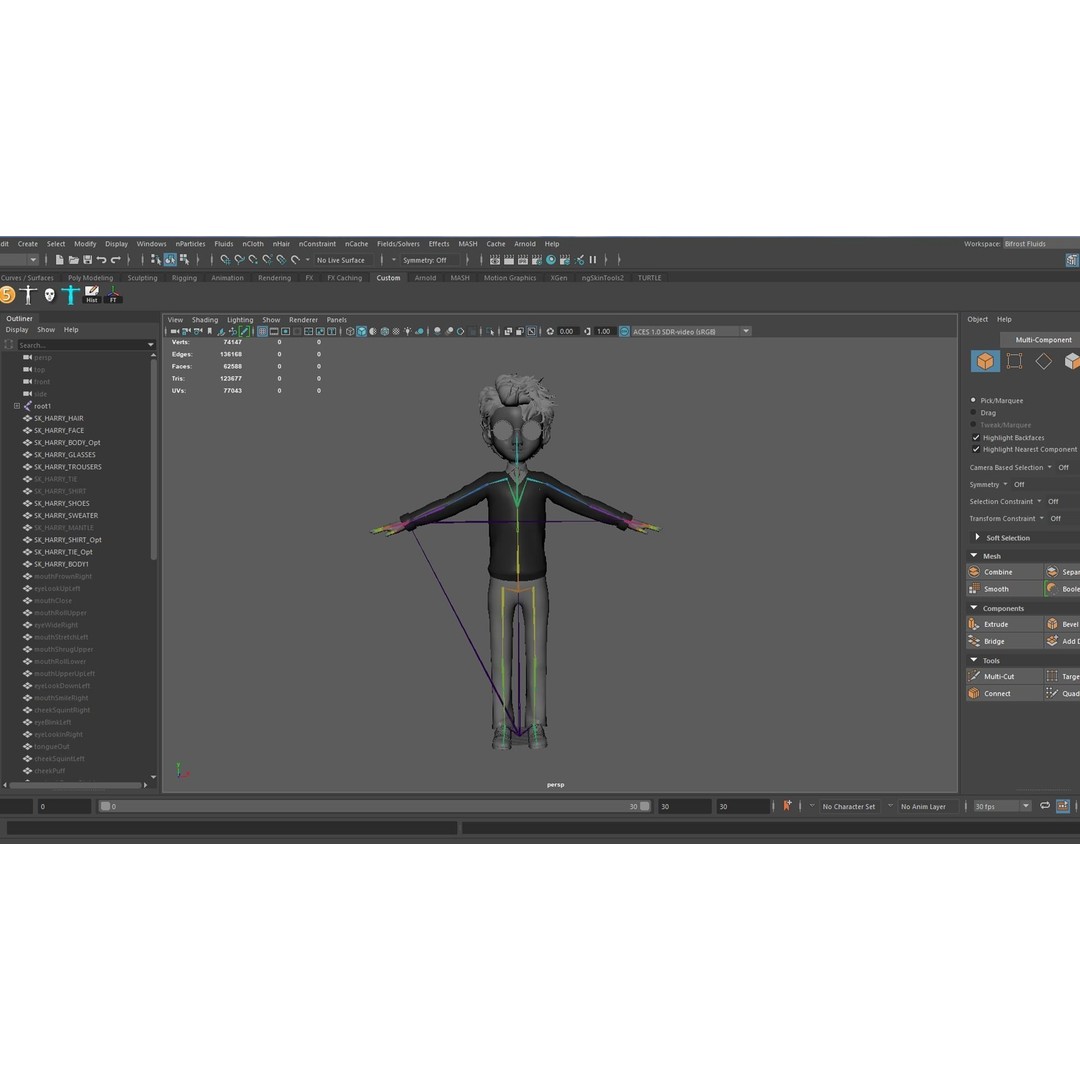Click the loop playback icon after fps
The image size is (1080, 1080).
pos(1045,805)
